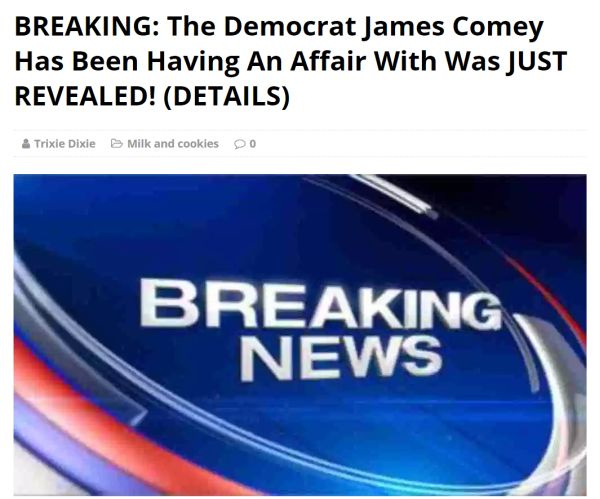Viewport: 600px width, 499px height.
Task: Click the word "Democrat" in the headline
Action: (289, 27)
